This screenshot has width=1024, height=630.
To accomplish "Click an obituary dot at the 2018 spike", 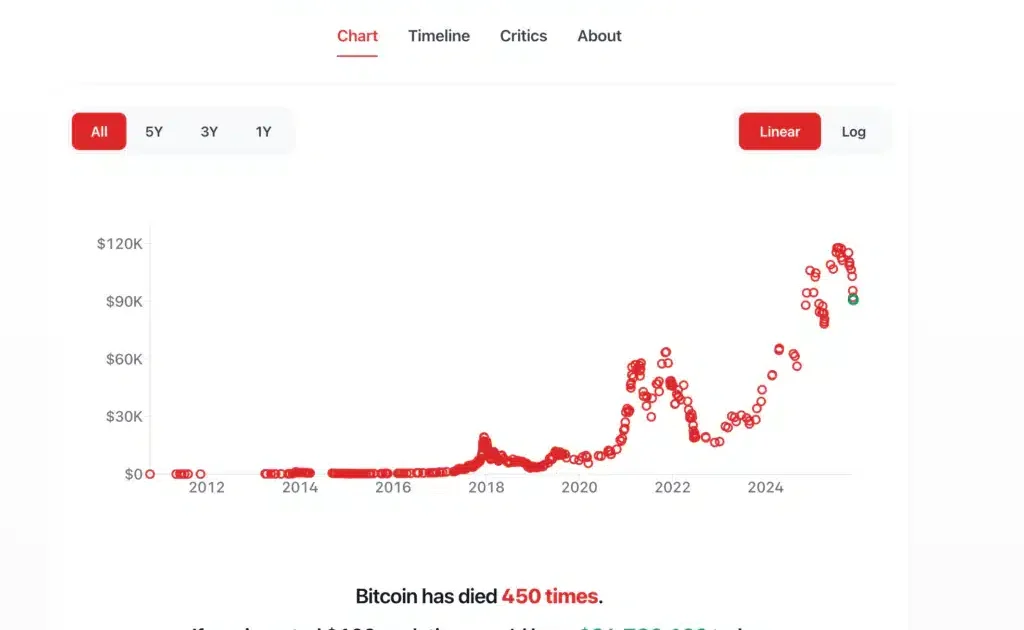I will point(483,437).
